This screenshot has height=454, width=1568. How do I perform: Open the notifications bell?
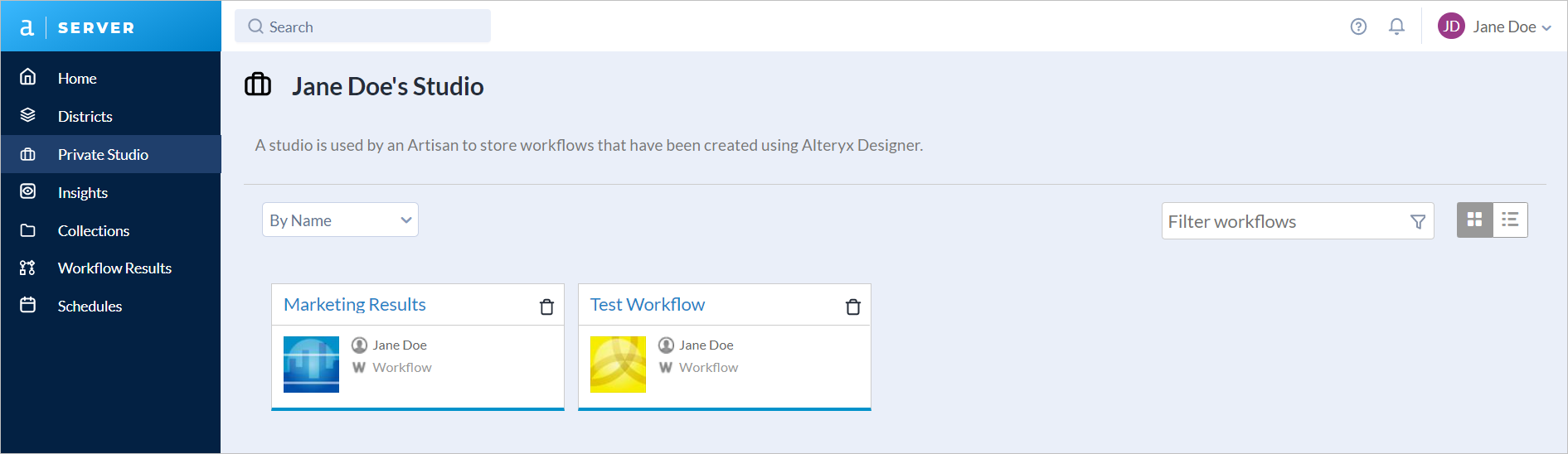pos(1396,27)
